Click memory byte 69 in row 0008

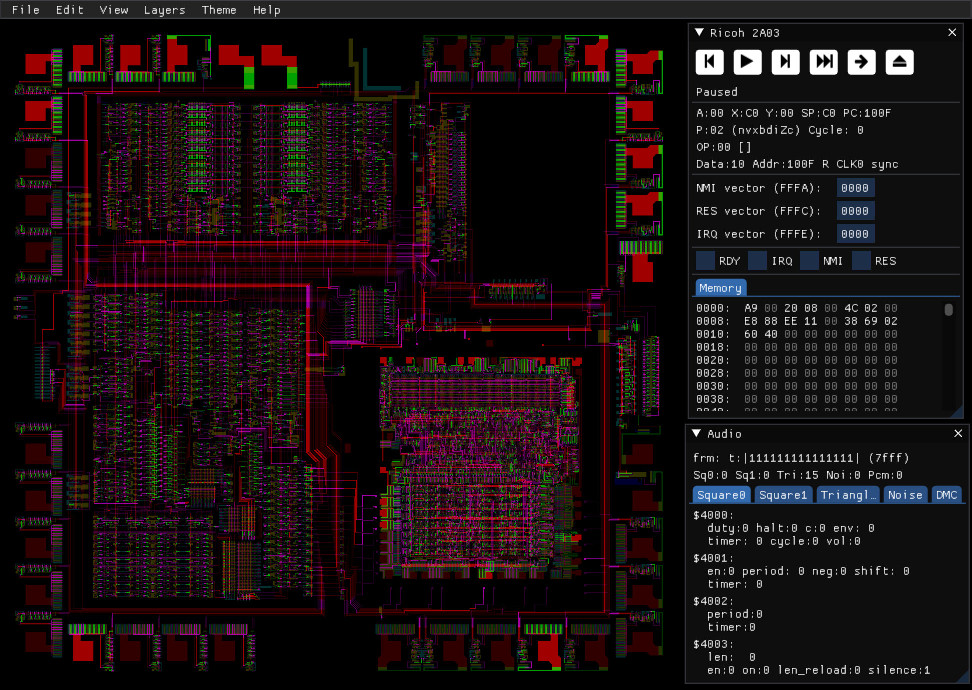pyautogui.click(x=871, y=321)
